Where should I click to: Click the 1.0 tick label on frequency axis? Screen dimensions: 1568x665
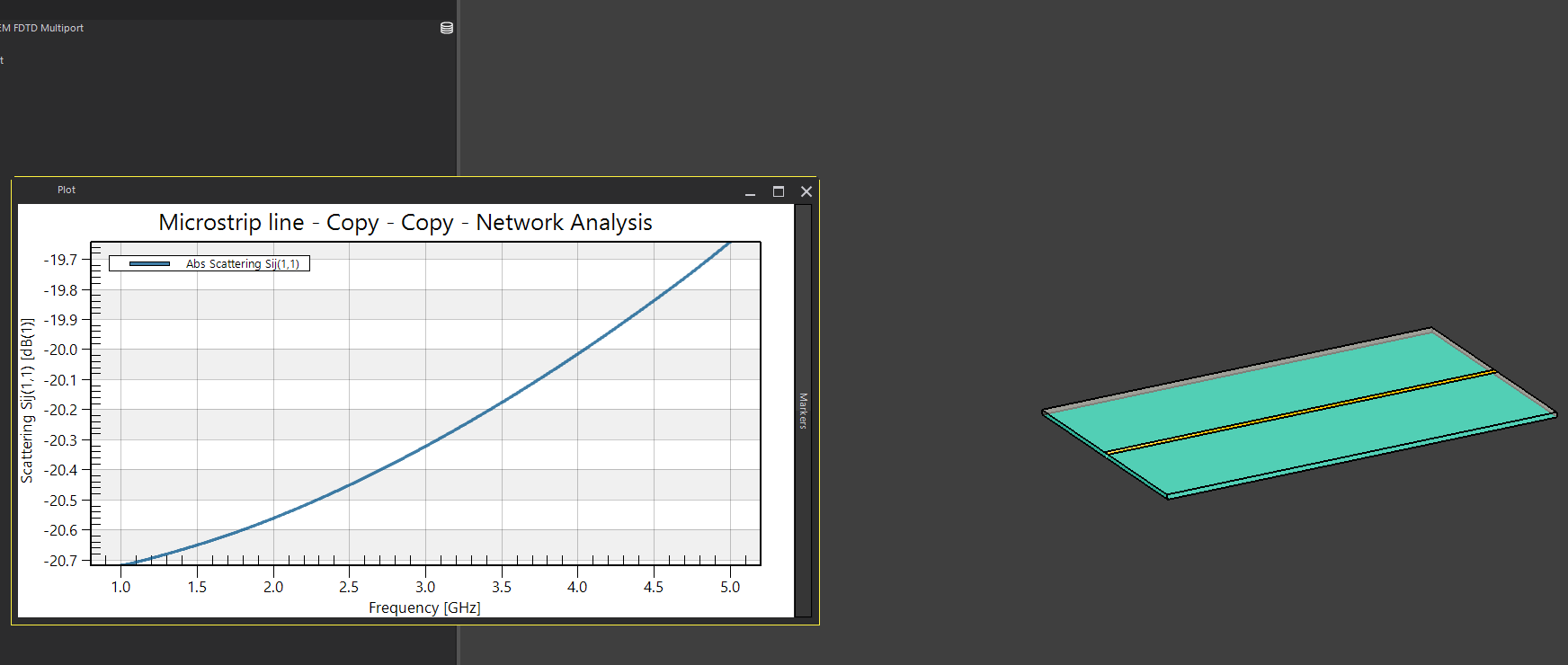[120, 587]
